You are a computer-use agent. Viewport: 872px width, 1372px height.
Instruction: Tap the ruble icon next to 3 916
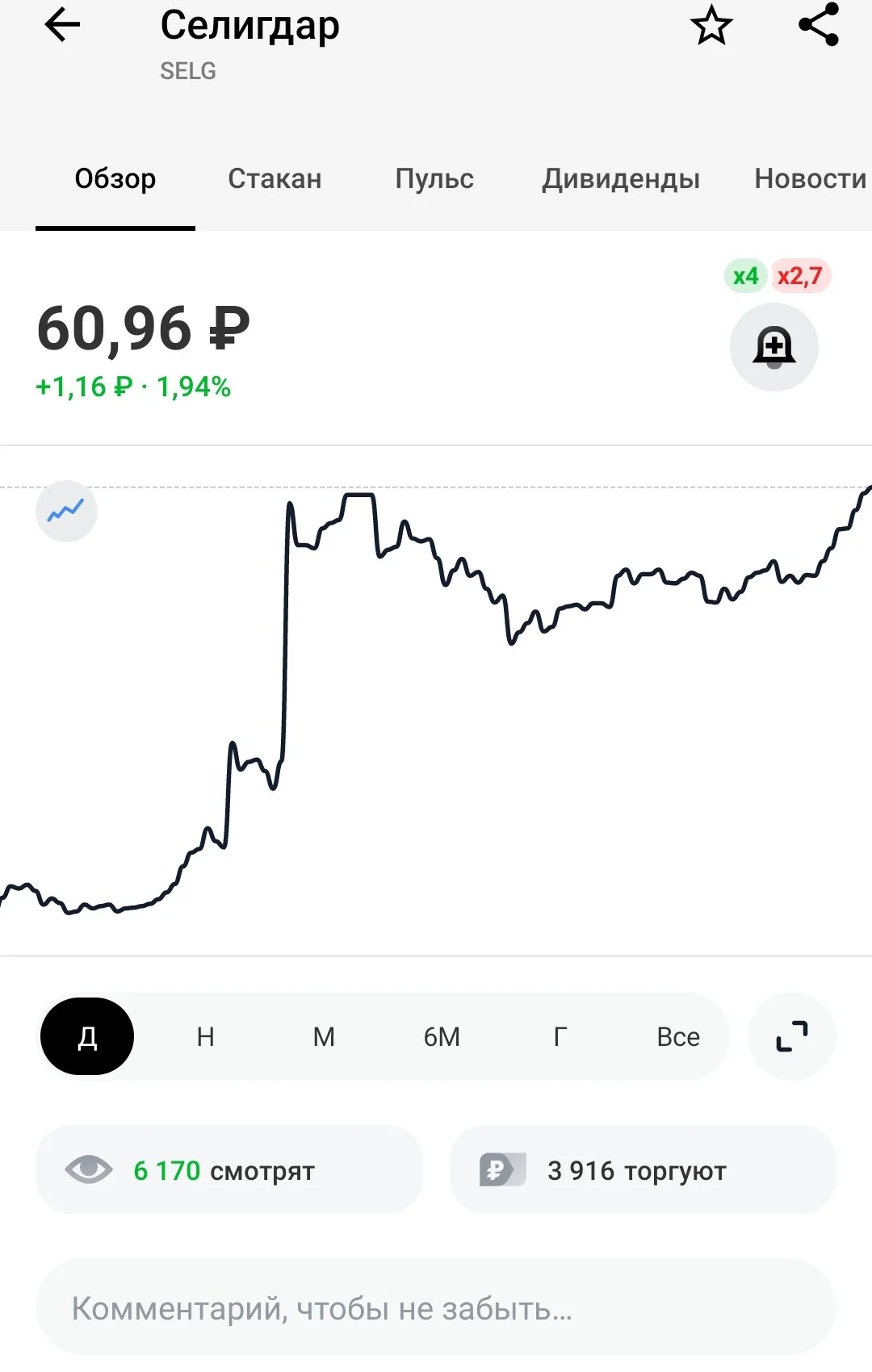tap(502, 1169)
